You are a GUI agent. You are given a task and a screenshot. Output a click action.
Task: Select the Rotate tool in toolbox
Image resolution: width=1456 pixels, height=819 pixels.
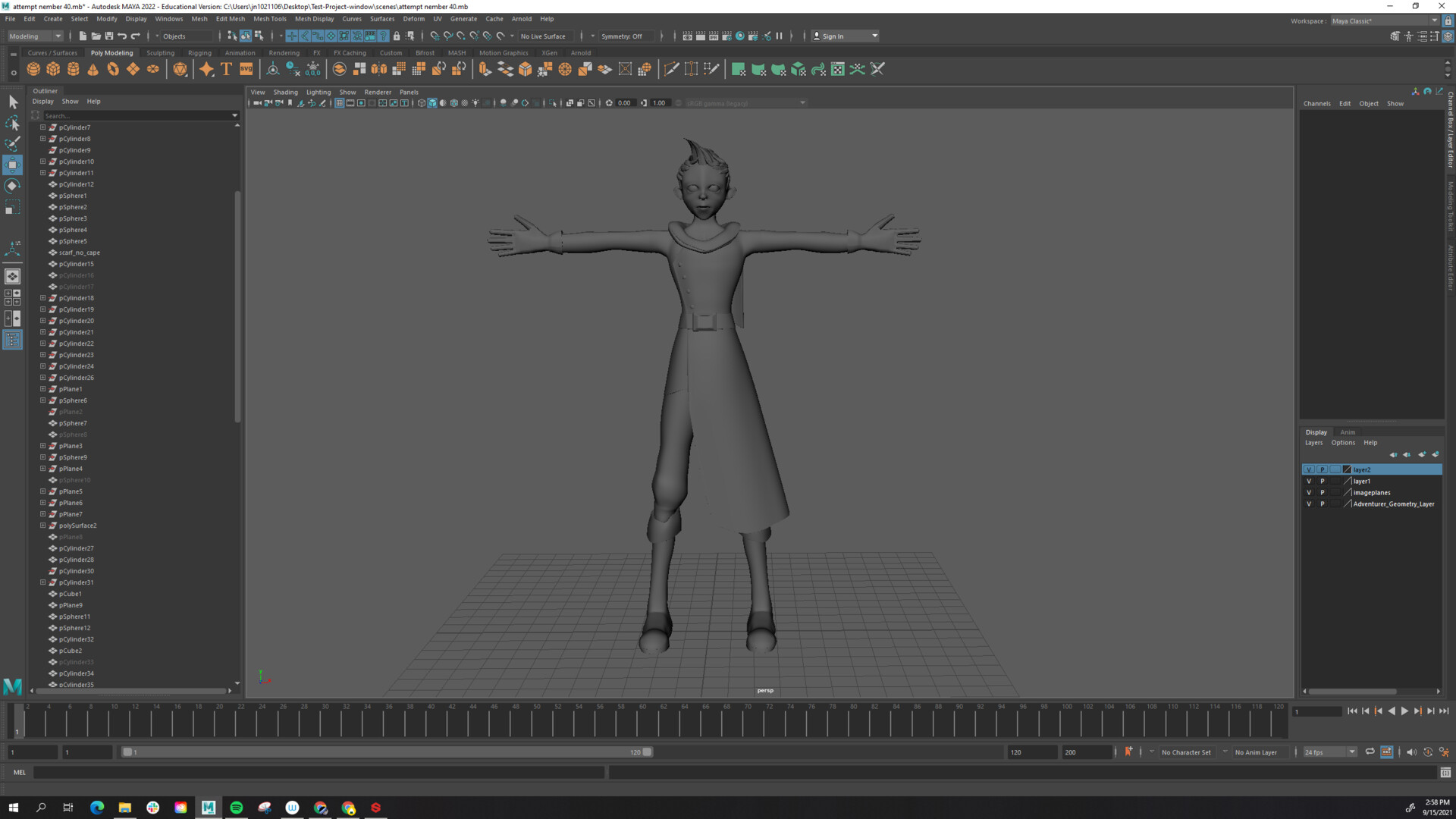click(12, 186)
